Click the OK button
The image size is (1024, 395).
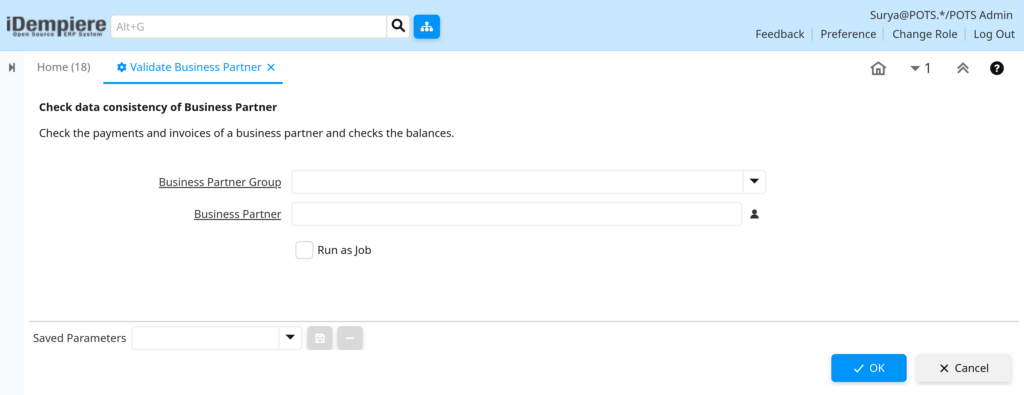coord(869,368)
